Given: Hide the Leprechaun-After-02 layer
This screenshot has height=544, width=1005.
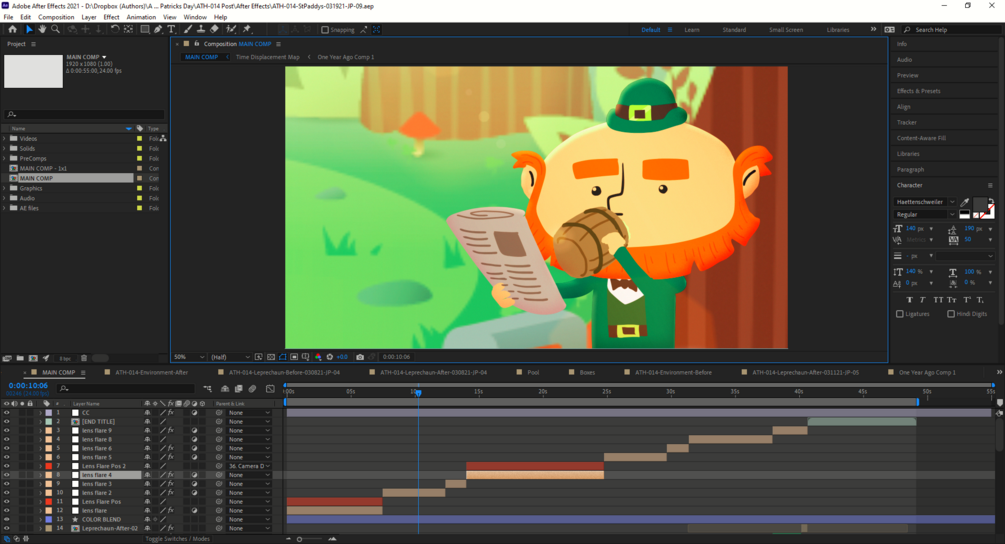Looking at the screenshot, I should (6, 528).
